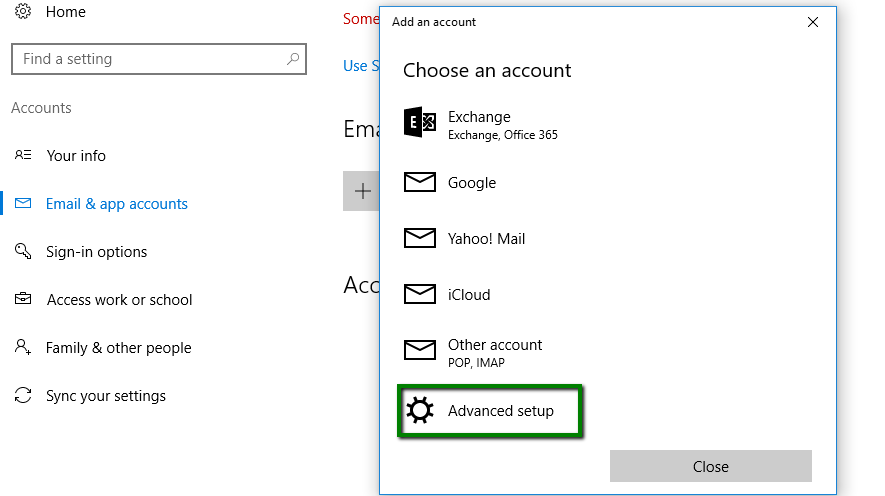
Task: Focus the Find a setting search box
Action: click(x=159, y=59)
